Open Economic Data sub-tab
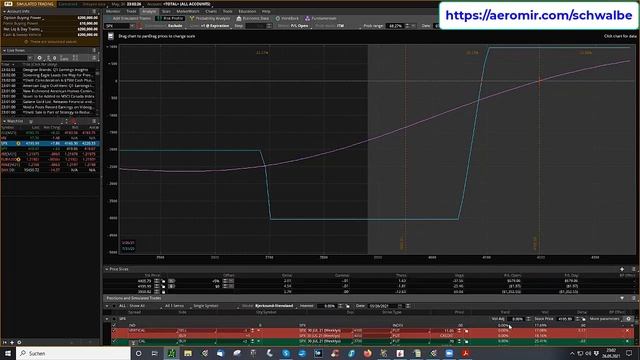Screen dimensions: 640x360 click(x=253, y=18)
